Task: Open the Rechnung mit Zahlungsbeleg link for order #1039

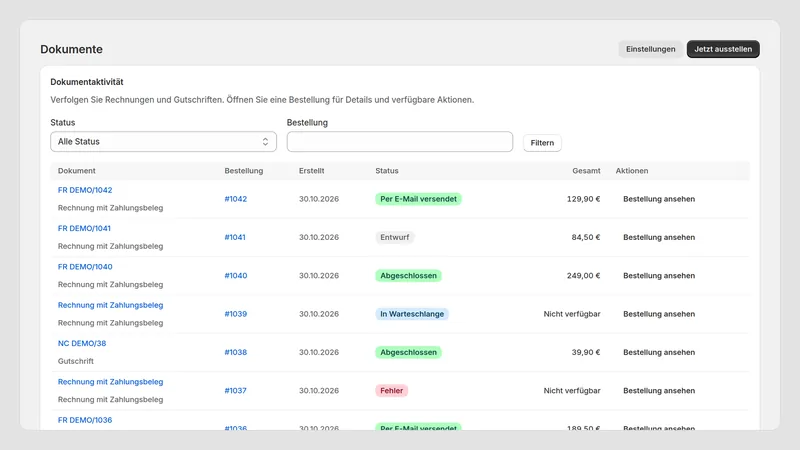Action: tap(110, 305)
